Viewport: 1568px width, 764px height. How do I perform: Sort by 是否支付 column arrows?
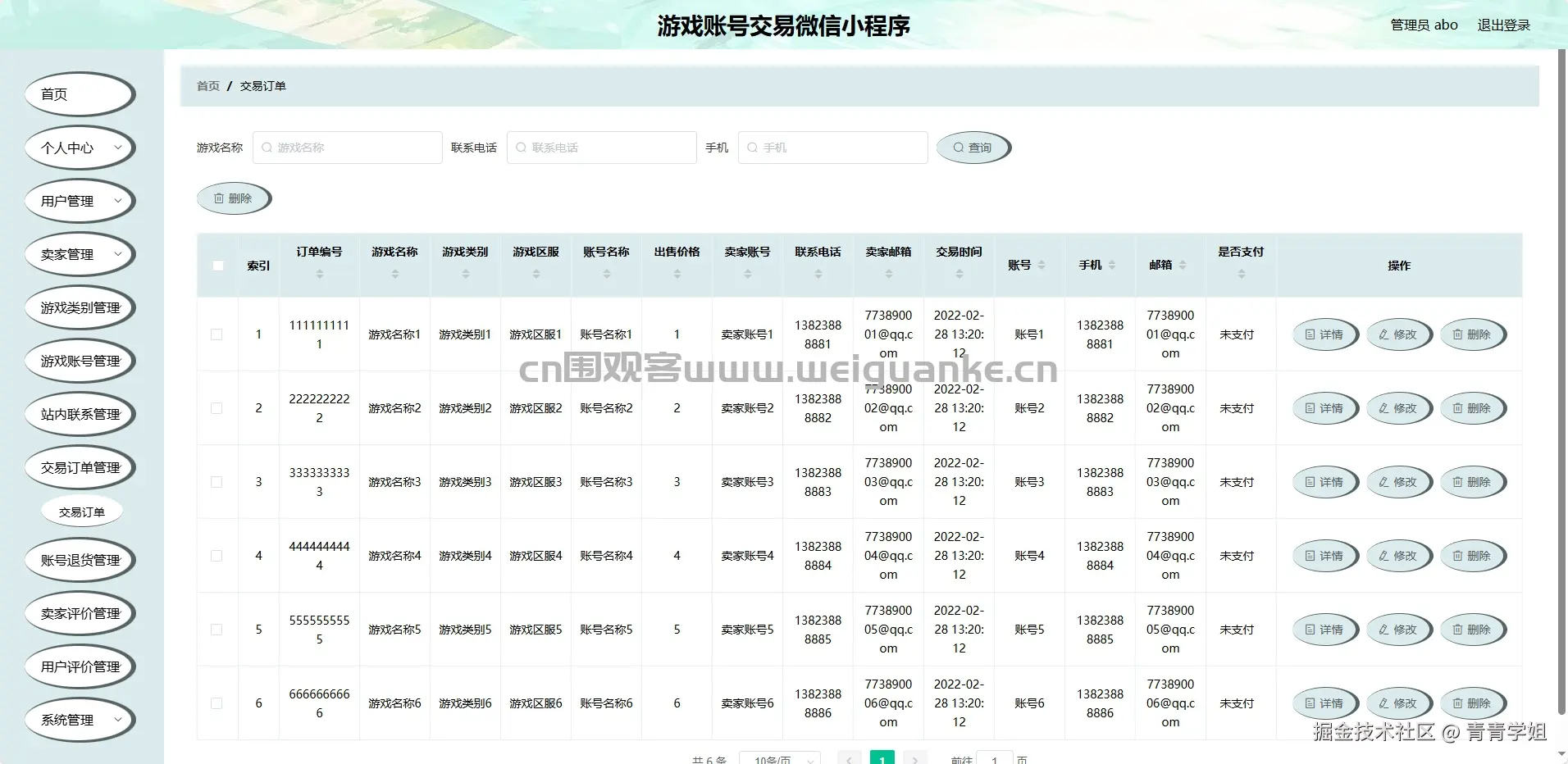point(1242,275)
